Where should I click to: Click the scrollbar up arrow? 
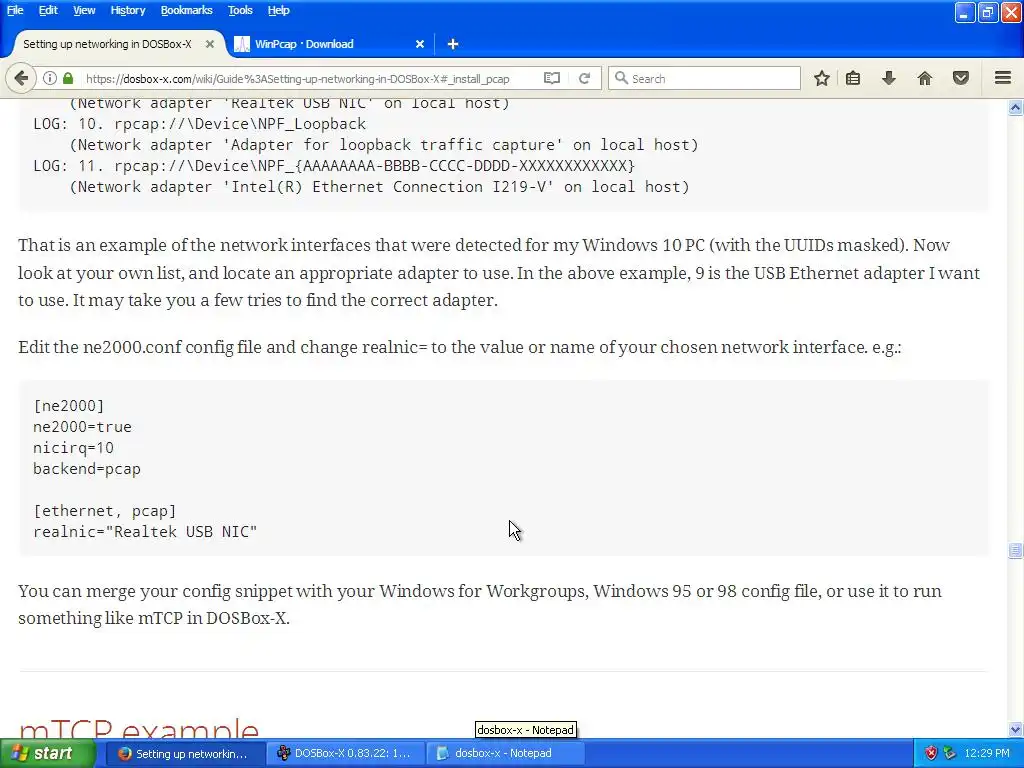1016,107
